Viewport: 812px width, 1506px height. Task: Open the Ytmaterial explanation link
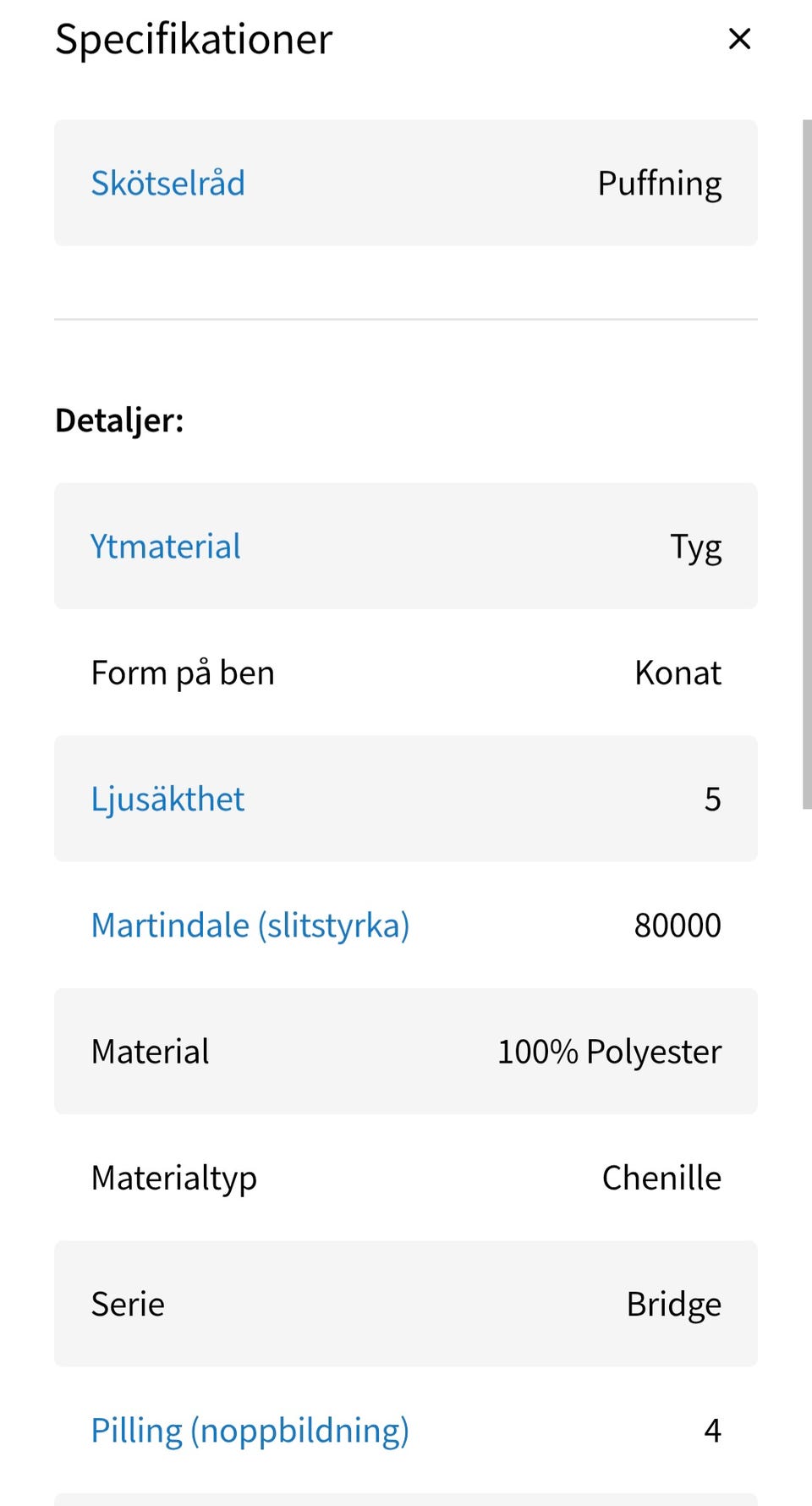[166, 547]
